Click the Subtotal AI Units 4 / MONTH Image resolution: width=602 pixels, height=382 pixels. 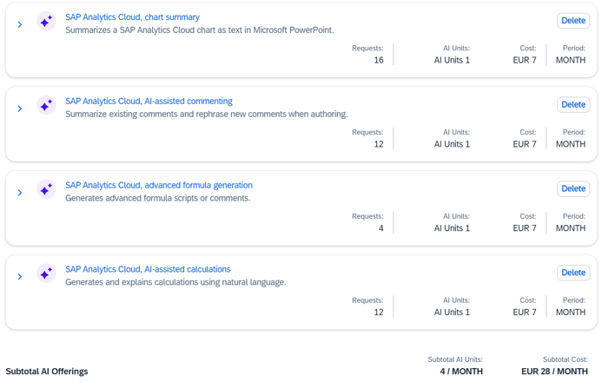461,372
